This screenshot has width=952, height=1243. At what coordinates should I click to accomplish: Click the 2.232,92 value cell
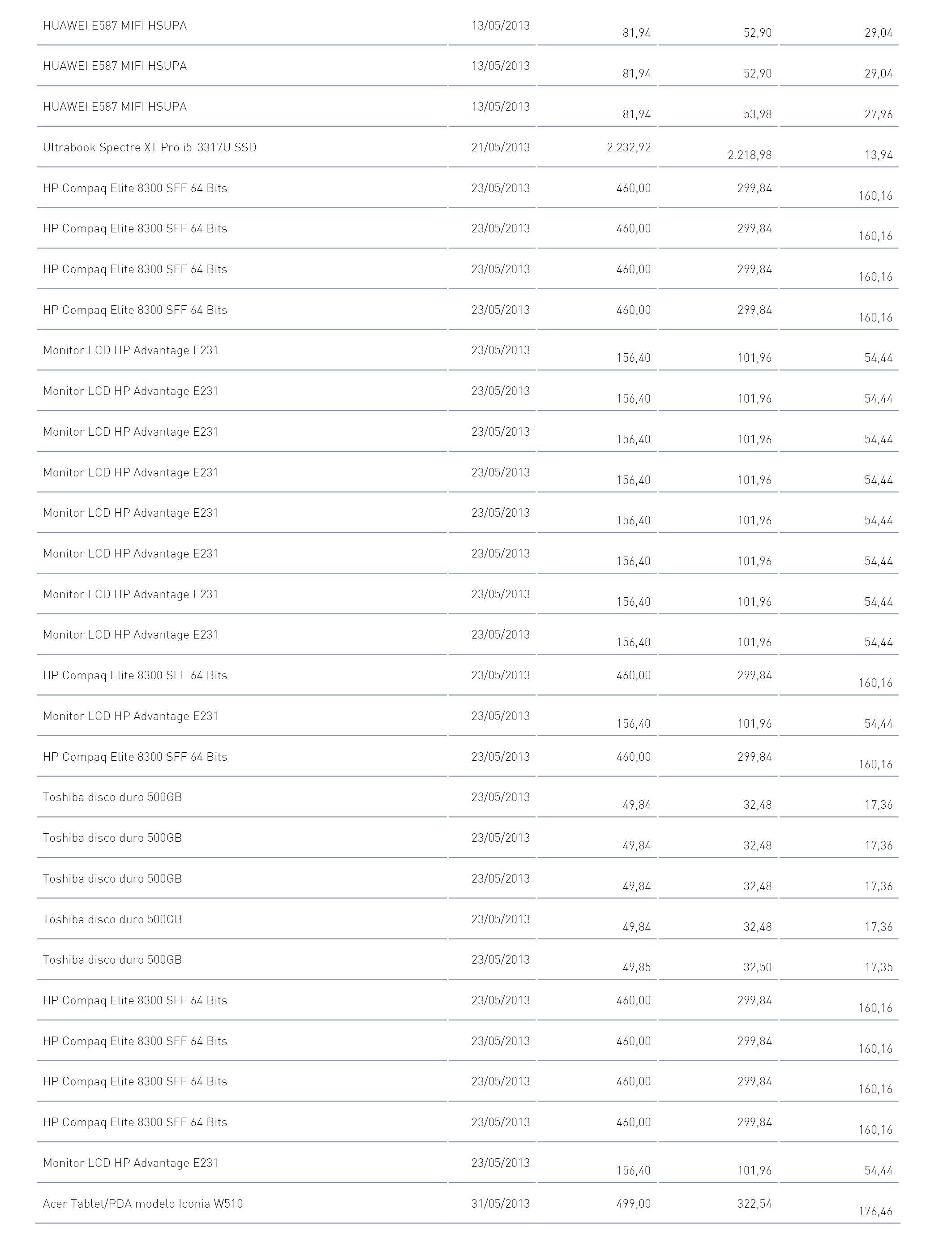click(628, 147)
